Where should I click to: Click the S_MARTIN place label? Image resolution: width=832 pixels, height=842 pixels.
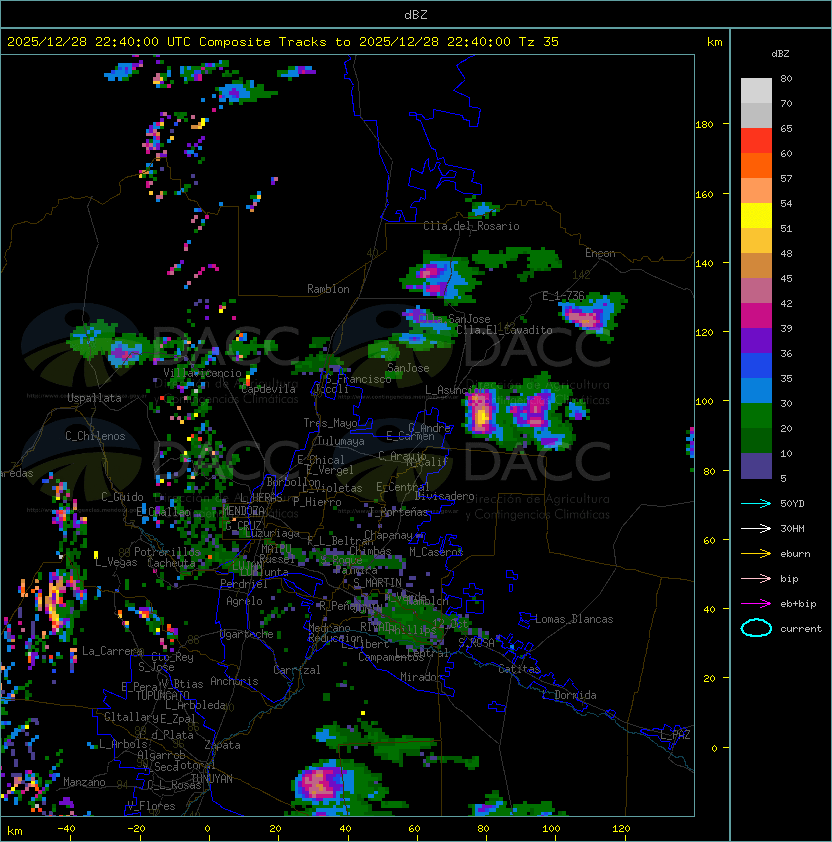[377, 583]
